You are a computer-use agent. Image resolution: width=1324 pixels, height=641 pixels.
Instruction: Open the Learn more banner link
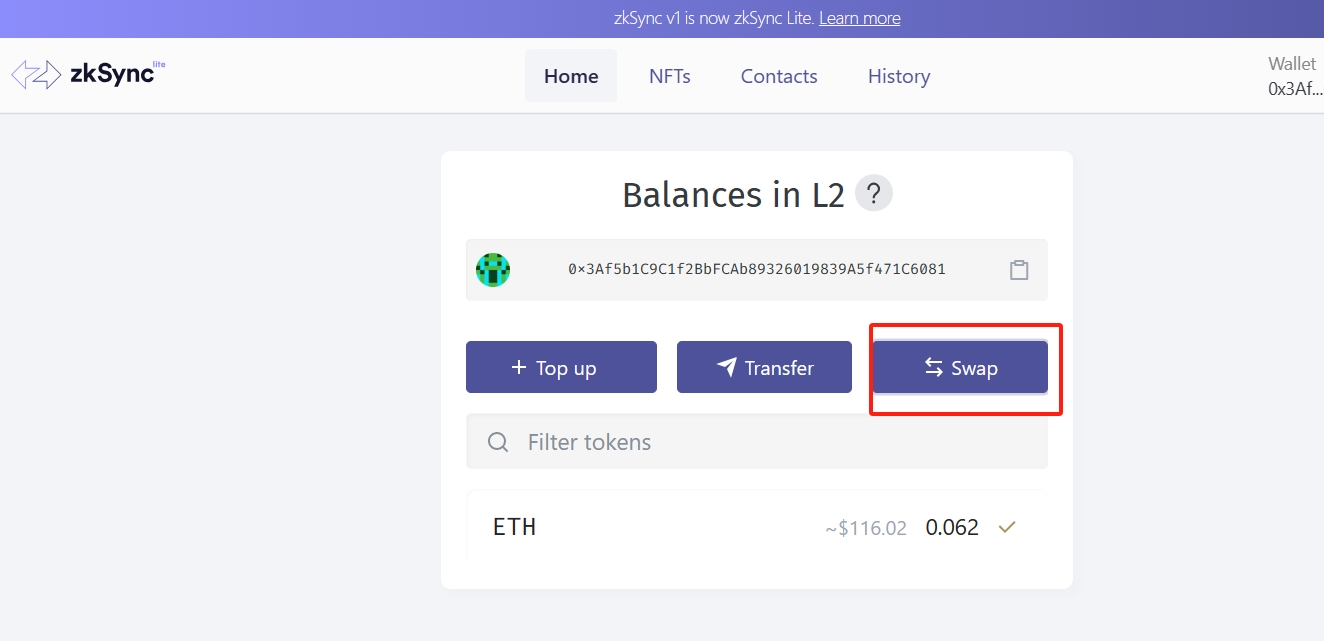click(859, 18)
